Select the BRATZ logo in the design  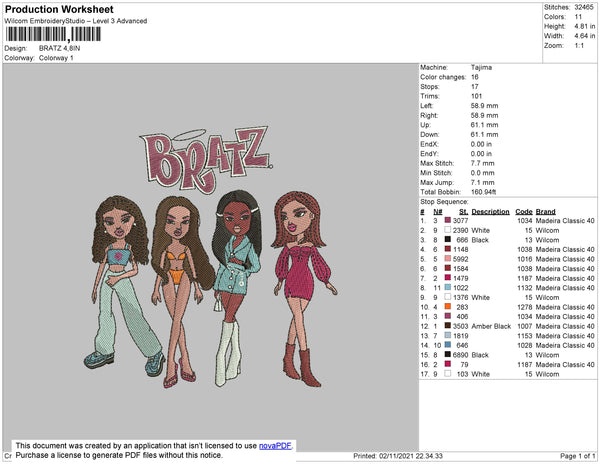[207, 157]
